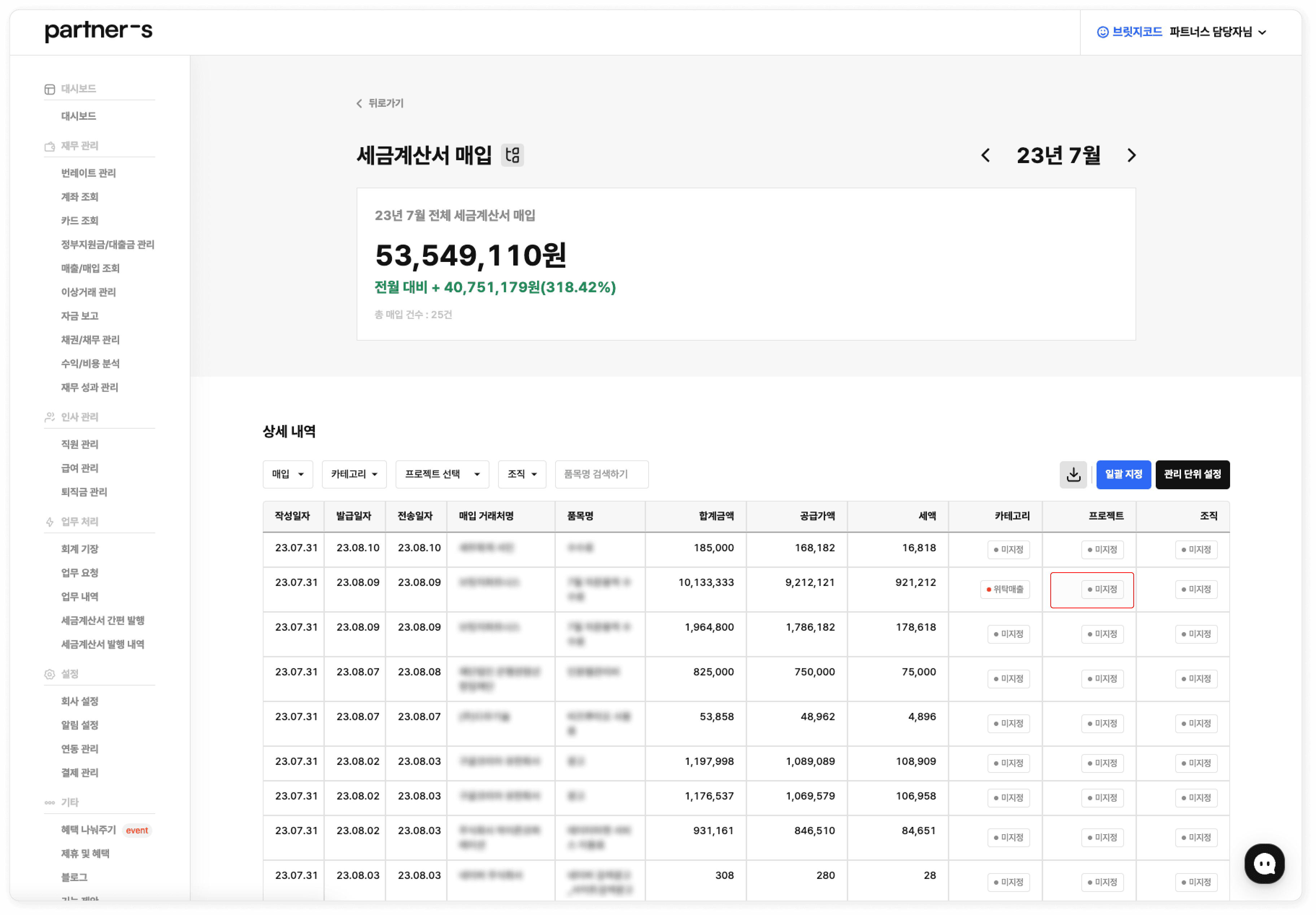Click the 업무 처리 lightning icon
1316x915 pixels.
pos(50,522)
